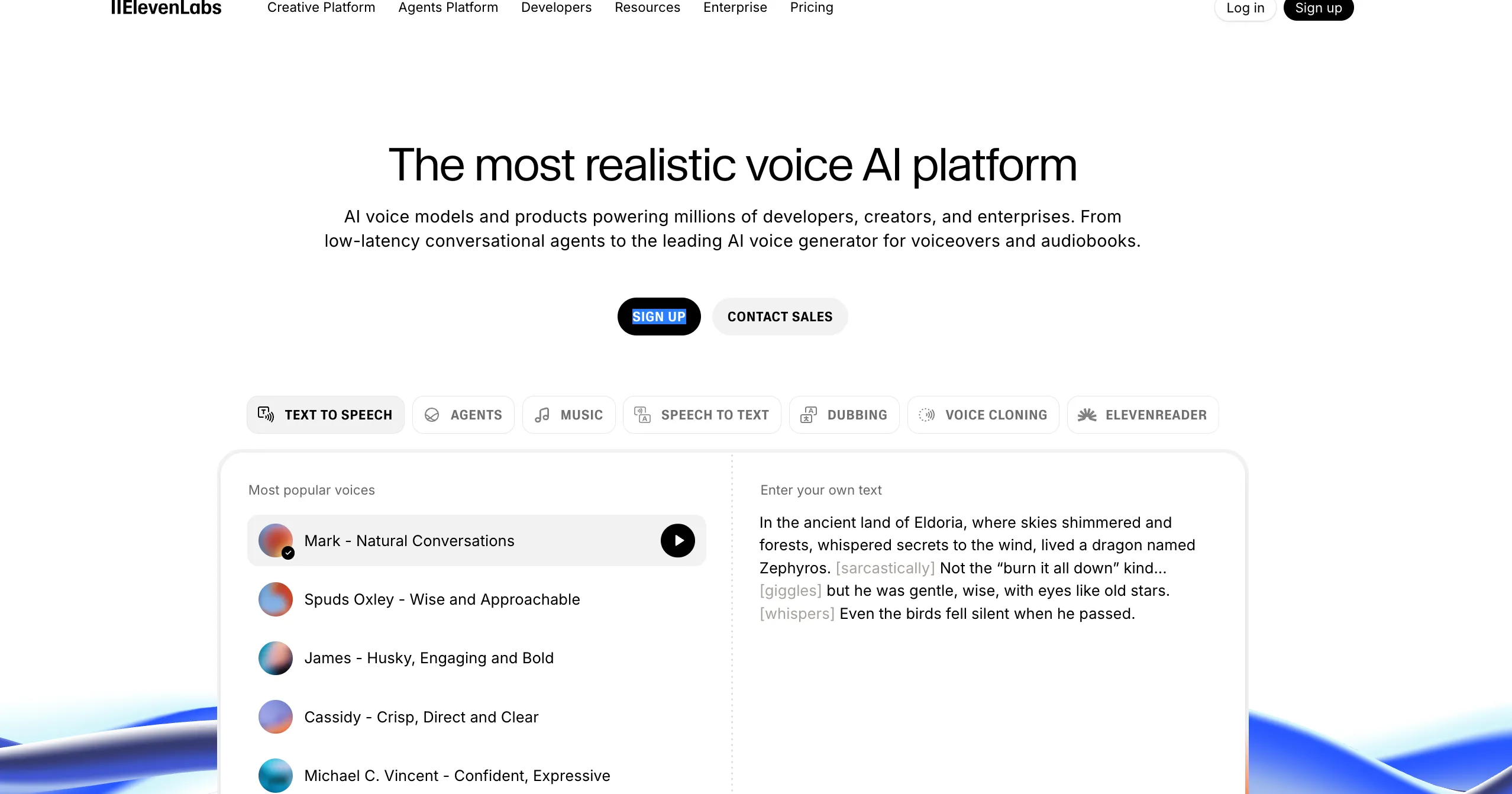
Task: Open the Developers menu
Action: pyautogui.click(x=555, y=8)
